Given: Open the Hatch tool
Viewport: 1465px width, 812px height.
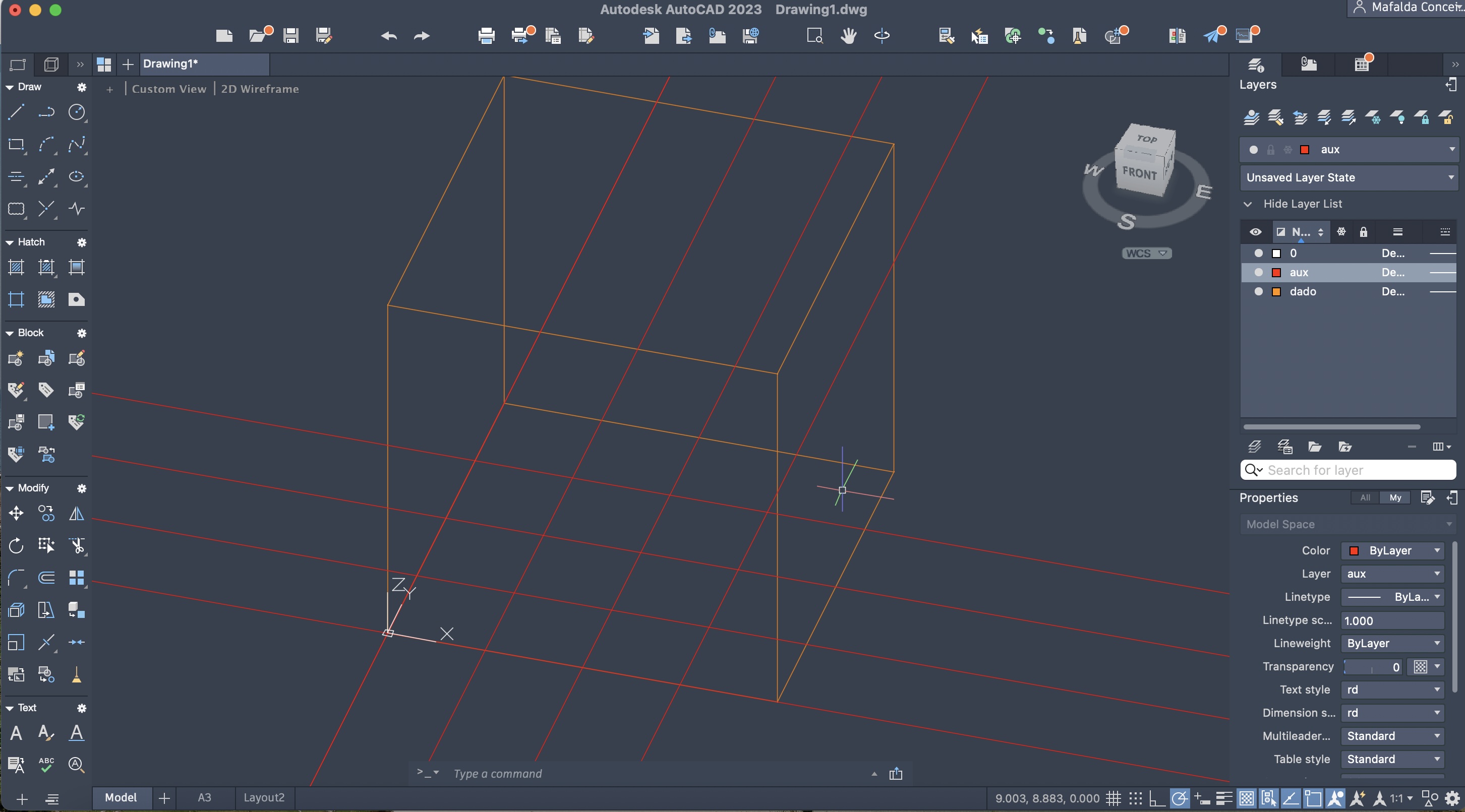Looking at the screenshot, I should (16, 267).
